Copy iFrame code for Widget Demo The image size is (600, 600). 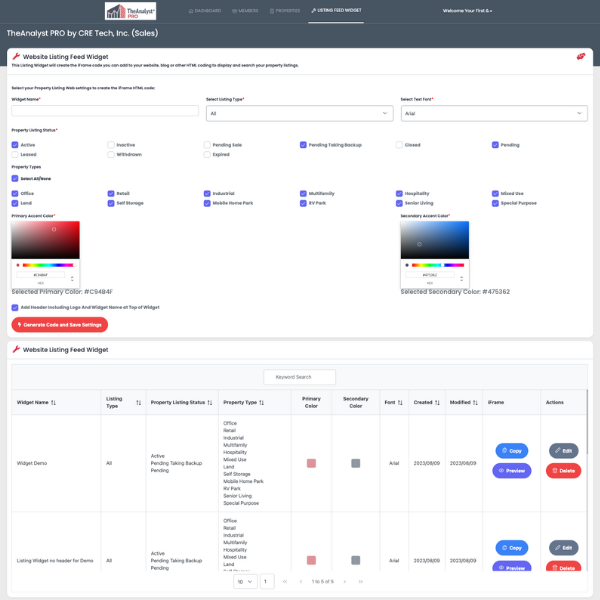[512, 451]
